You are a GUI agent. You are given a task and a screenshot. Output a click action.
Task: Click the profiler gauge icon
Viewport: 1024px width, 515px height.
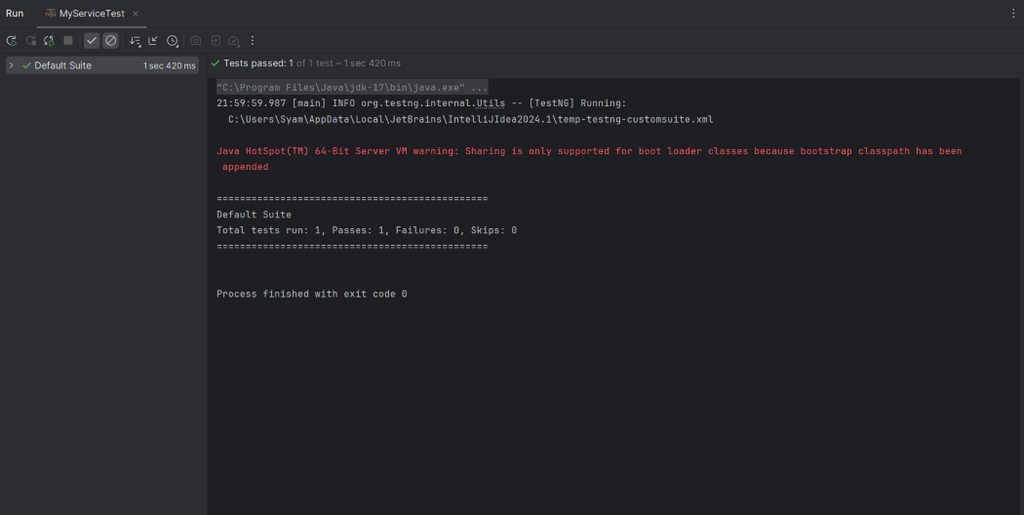(x=233, y=41)
